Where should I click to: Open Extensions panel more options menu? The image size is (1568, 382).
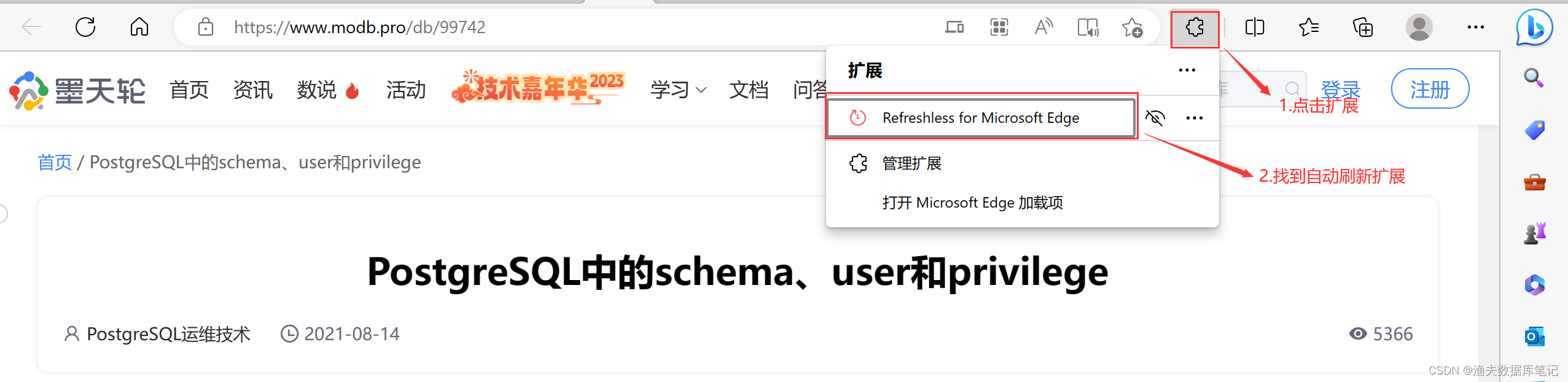pyautogui.click(x=1187, y=70)
